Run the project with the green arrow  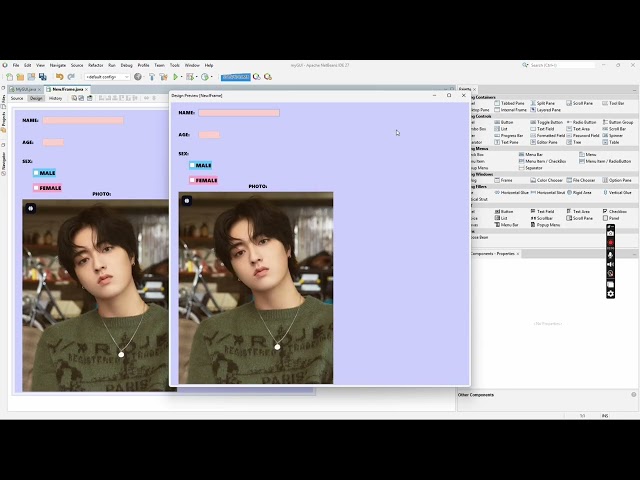pyautogui.click(x=176, y=77)
